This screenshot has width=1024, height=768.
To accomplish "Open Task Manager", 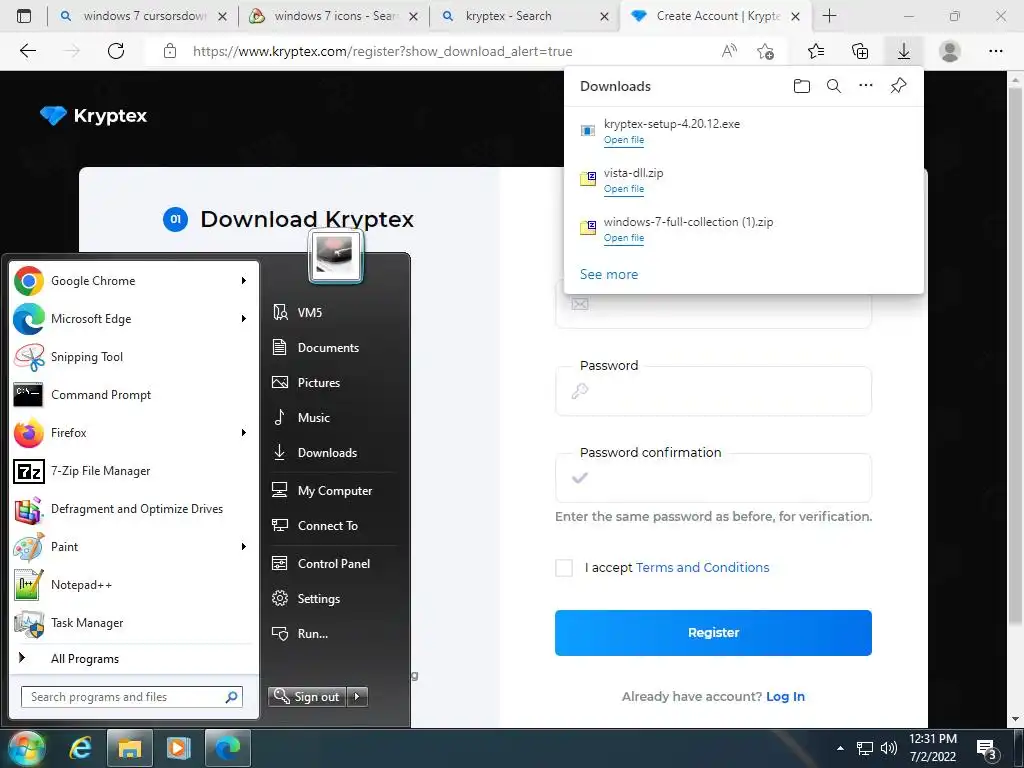I will click(134, 623).
